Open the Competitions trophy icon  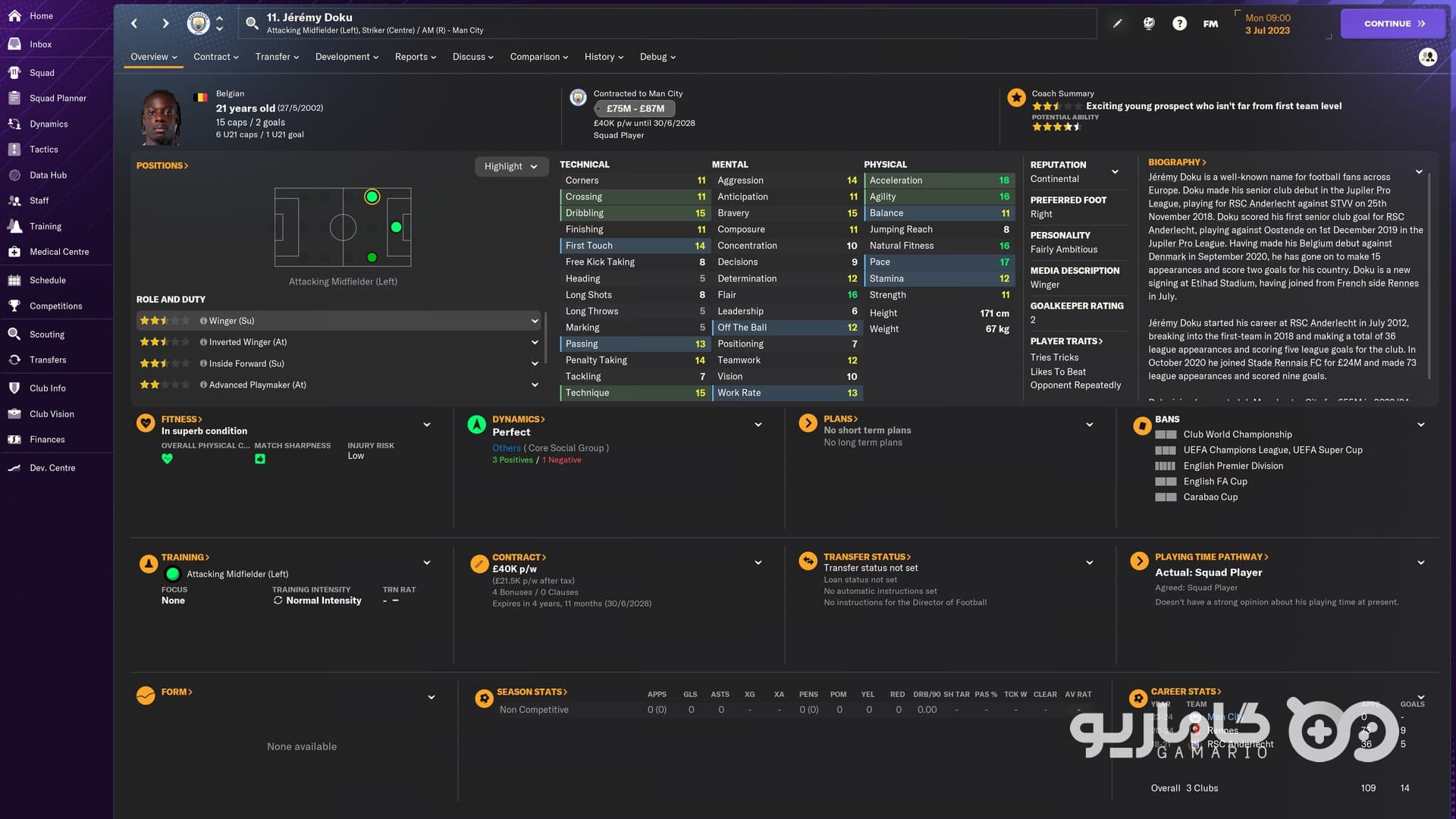(14, 306)
